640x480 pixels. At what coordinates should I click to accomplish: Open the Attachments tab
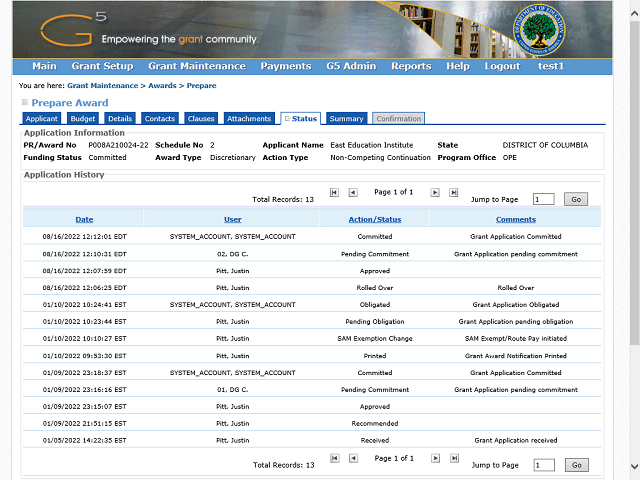[x=249, y=119]
